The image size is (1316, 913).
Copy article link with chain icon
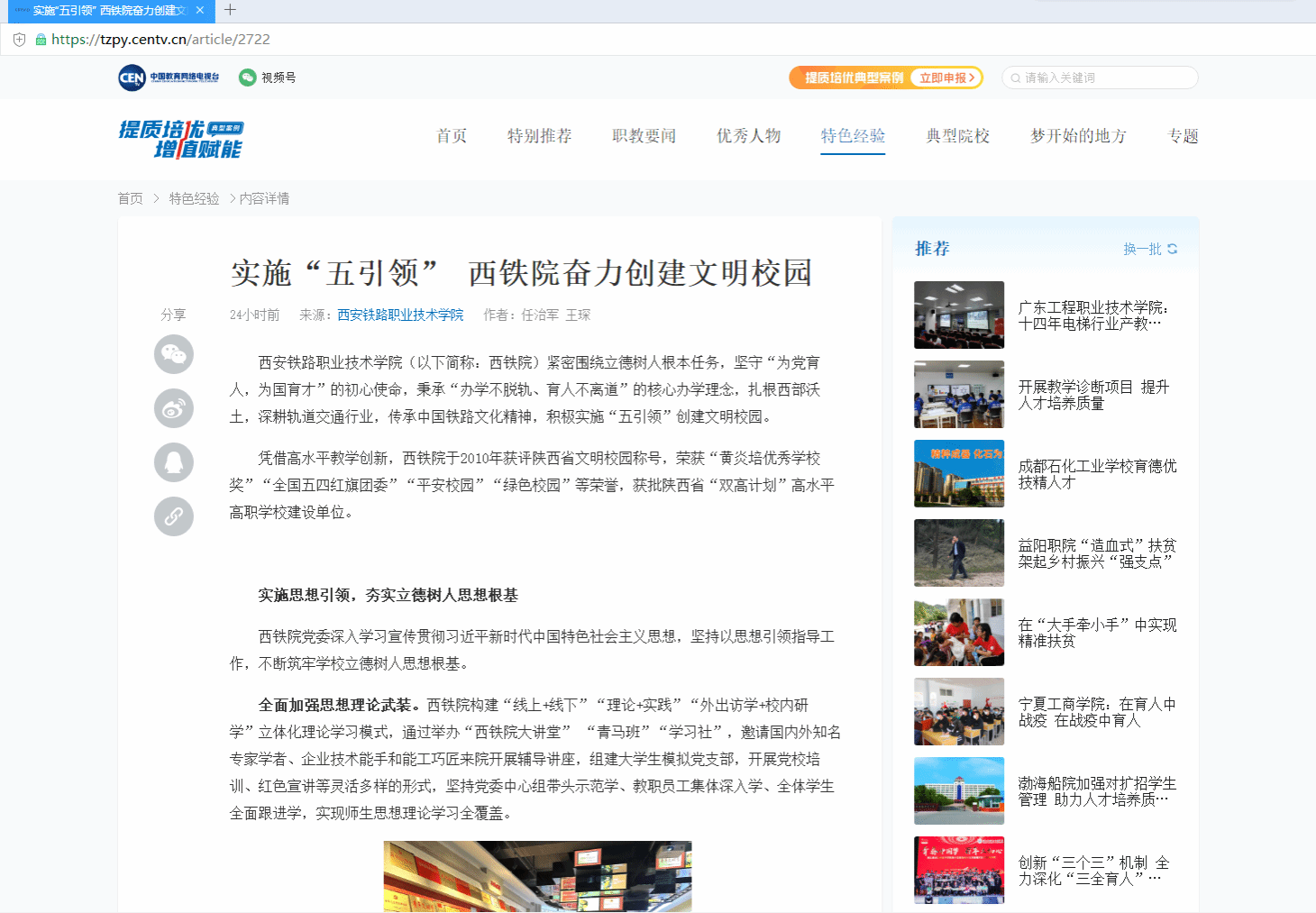pyautogui.click(x=174, y=516)
